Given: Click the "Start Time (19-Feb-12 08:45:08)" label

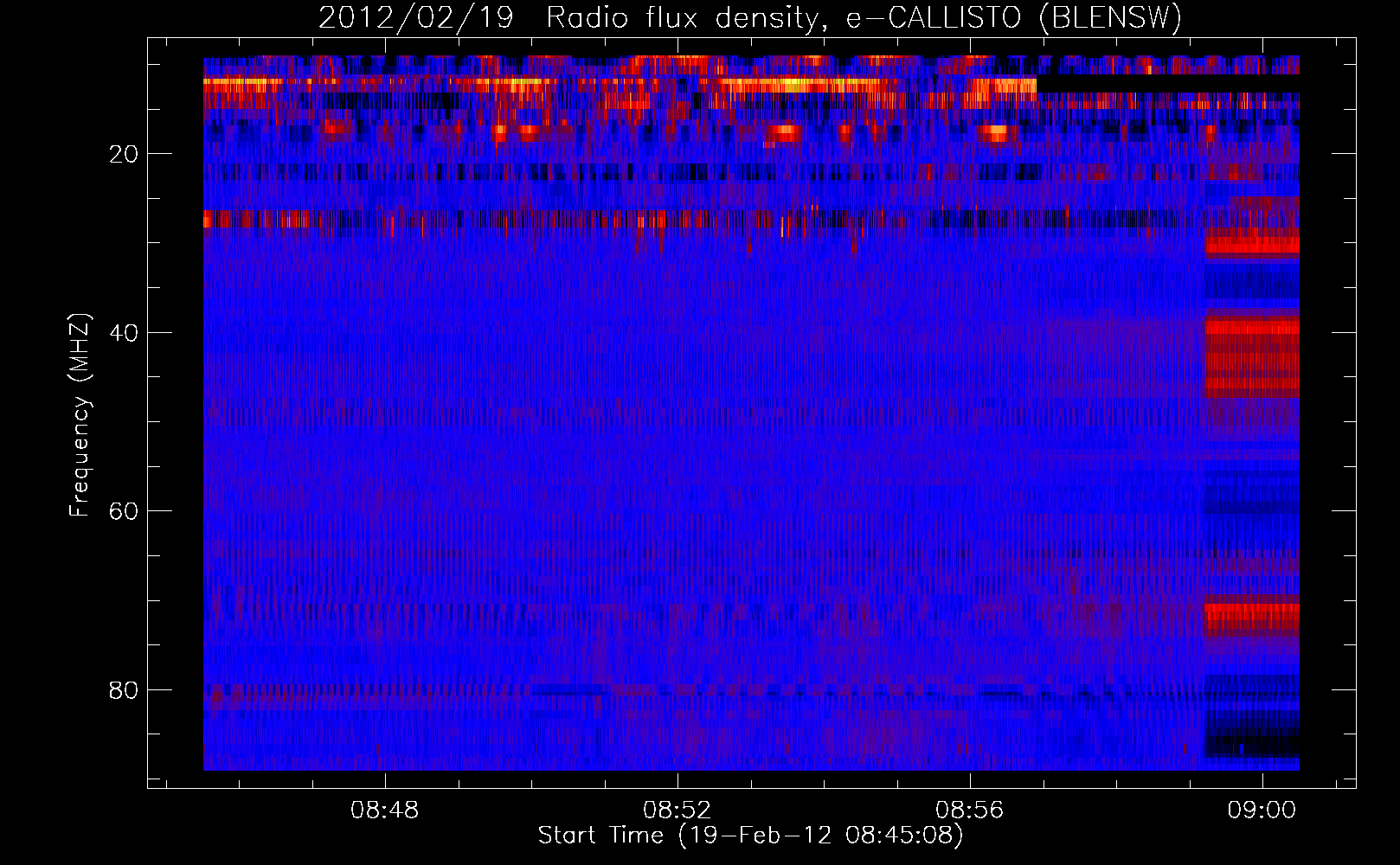Looking at the screenshot, I should click(750, 836).
